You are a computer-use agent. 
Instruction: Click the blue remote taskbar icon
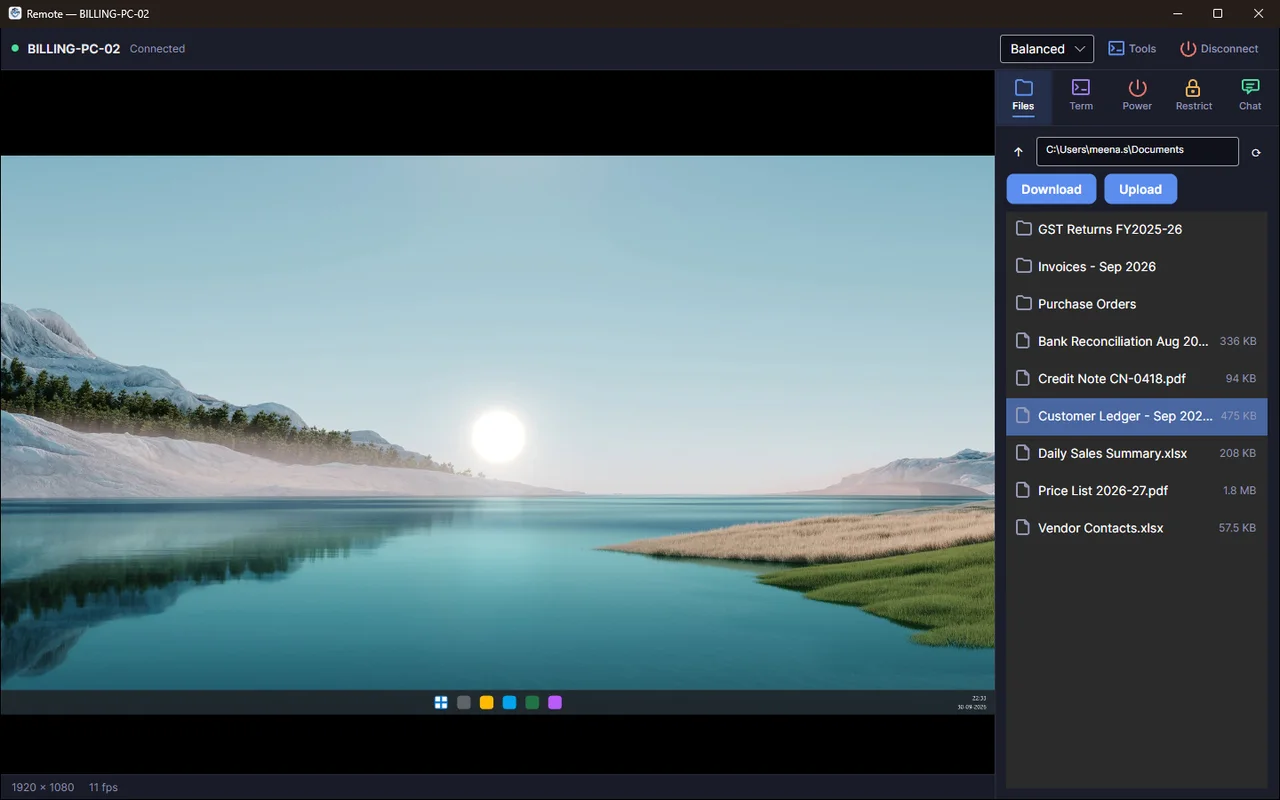pyautogui.click(x=509, y=702)
